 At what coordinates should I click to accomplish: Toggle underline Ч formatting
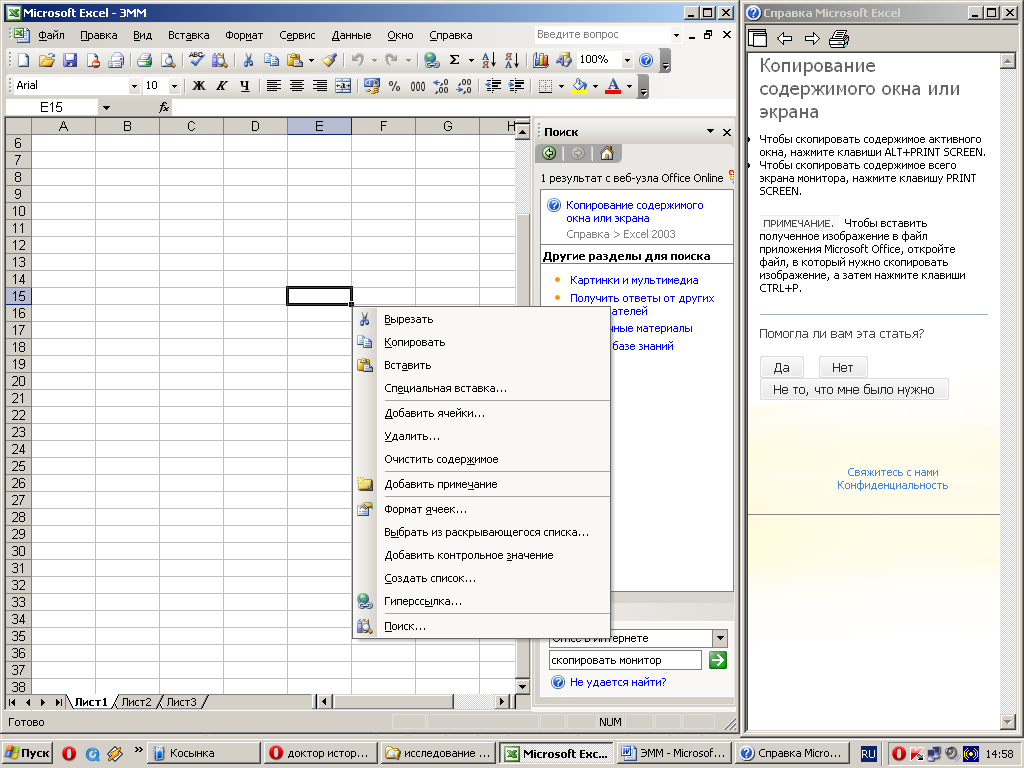(244, 86)
